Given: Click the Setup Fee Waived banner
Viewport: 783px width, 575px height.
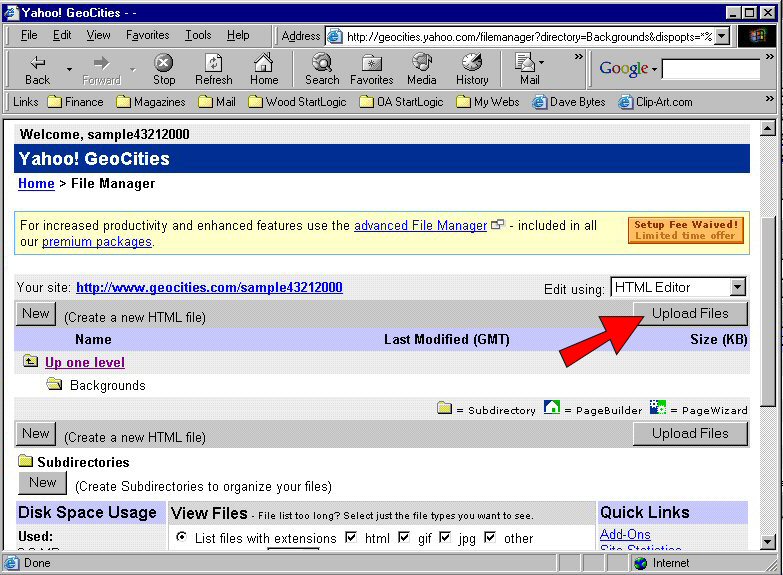Looking at the screenshot, I should click(686, 230).
